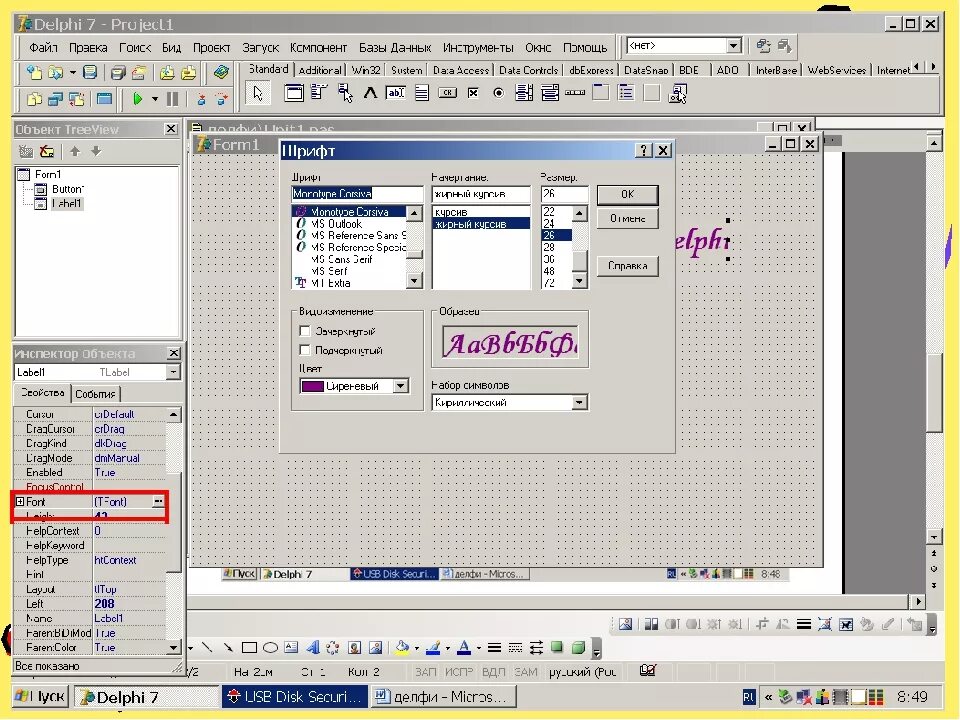Viewport: 960px width, 720px height.
Task: Switch to the Additional palette tab
Action: tap(320, 70)
